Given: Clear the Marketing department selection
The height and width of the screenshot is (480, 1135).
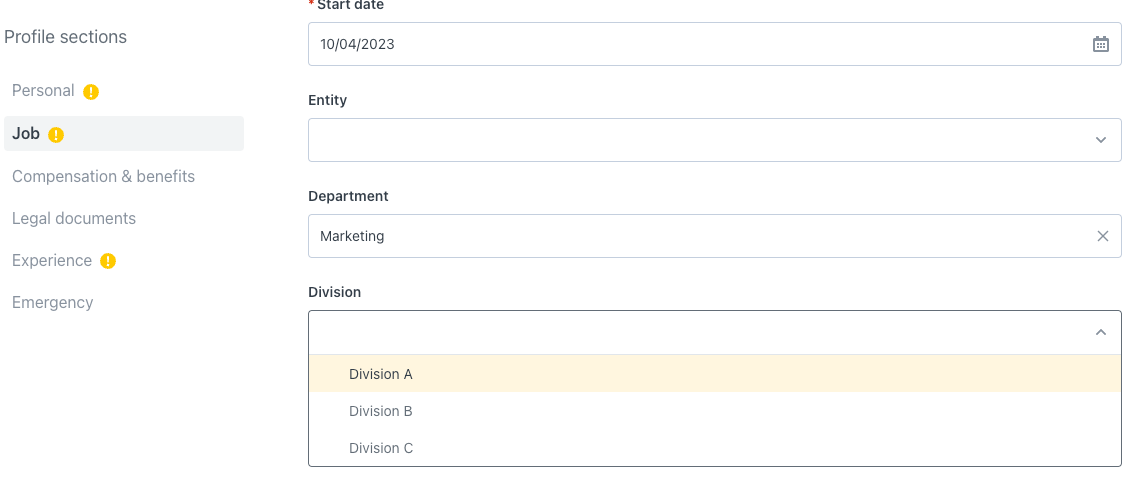Looking at the screenshot, I should coord(1102,236).
